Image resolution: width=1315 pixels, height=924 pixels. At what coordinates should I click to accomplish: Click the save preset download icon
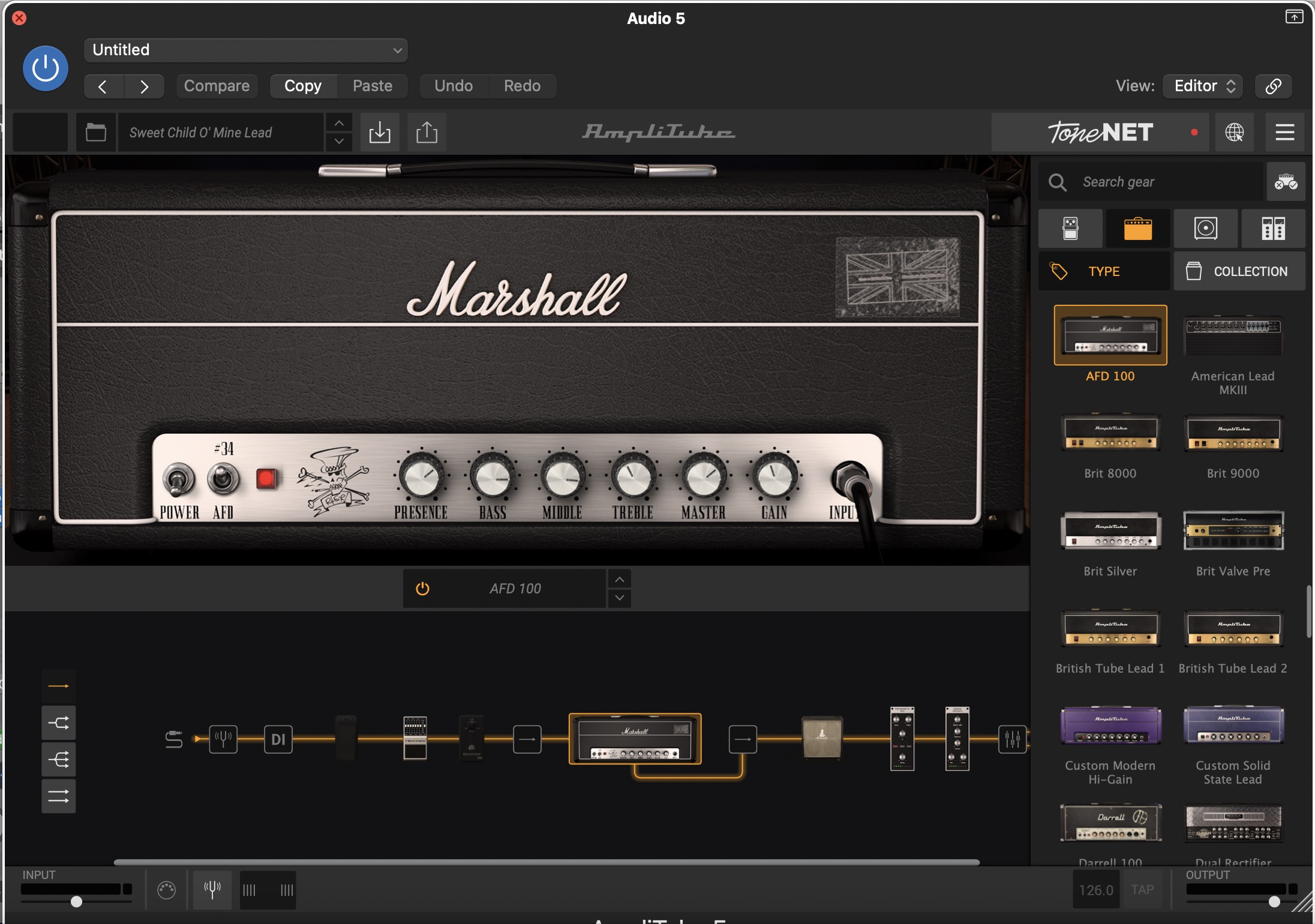(379, 132)
